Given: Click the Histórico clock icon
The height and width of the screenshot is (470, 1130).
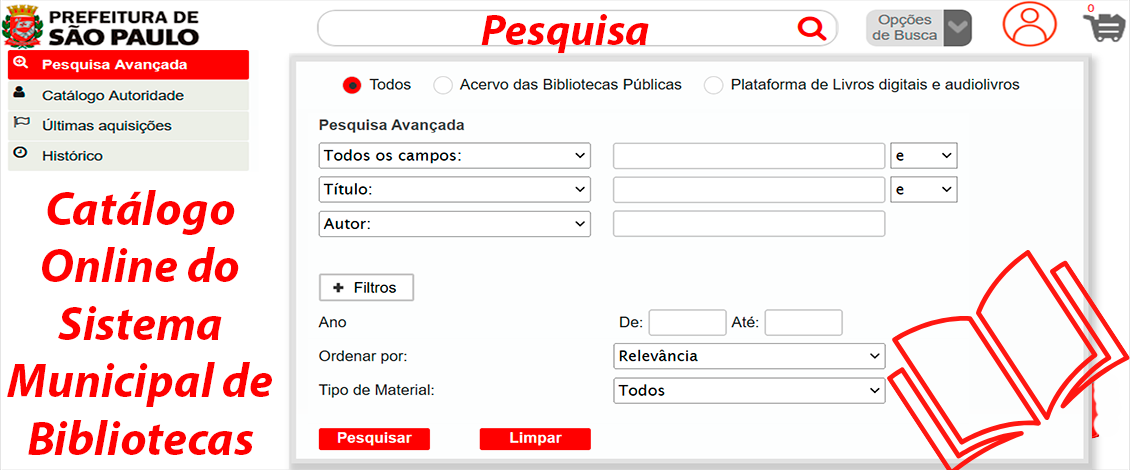Looking at the screenshot, I should [x=20, y=153].
